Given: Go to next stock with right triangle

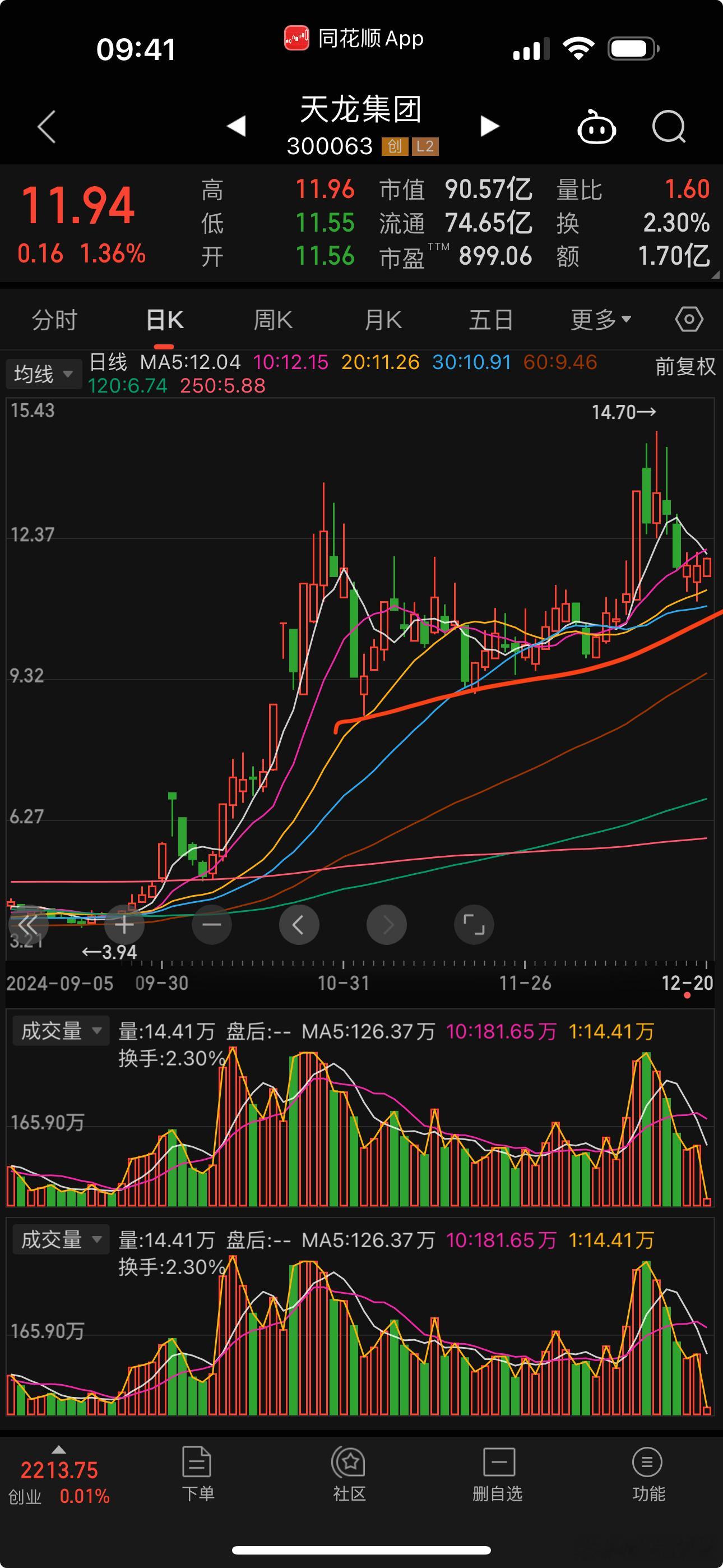Looking at the screenshot, I should [489, 126].
